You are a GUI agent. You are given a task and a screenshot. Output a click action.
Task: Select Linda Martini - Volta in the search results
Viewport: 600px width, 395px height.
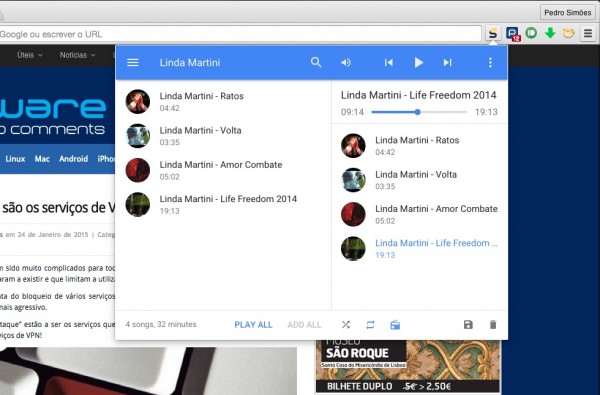223,136
